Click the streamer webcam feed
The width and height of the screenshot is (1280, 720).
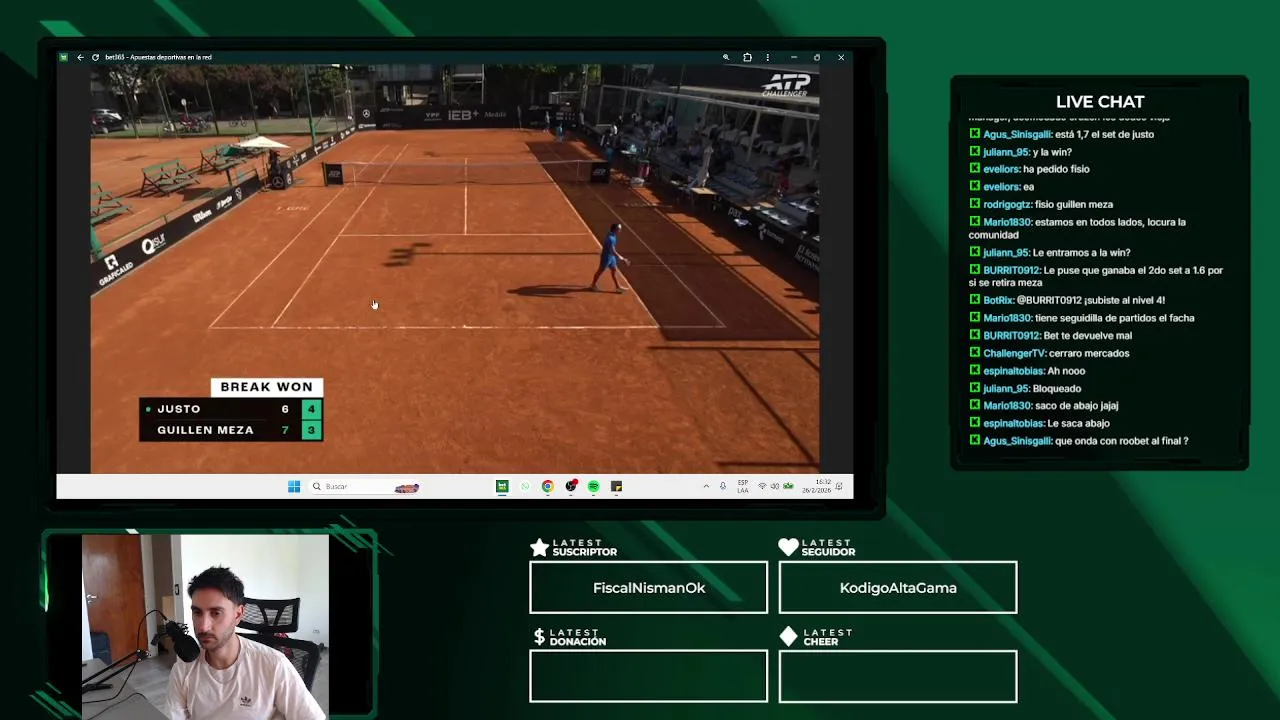pos(205,627)
